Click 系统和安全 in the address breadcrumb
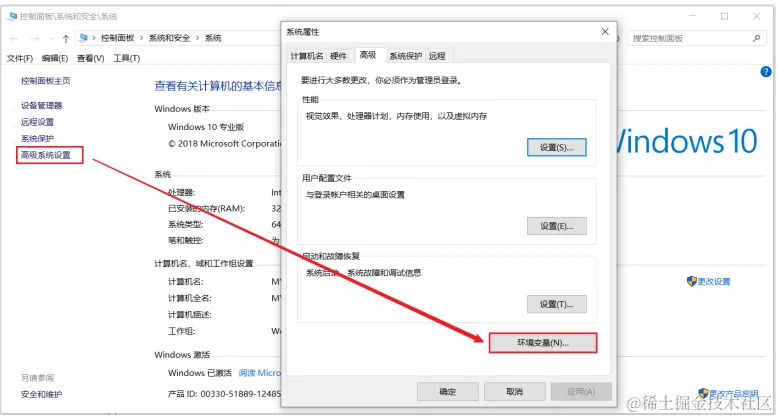Image resolution: width=778 pixels, height=418 pixels. pyautogui.click(x=169, y=38)
